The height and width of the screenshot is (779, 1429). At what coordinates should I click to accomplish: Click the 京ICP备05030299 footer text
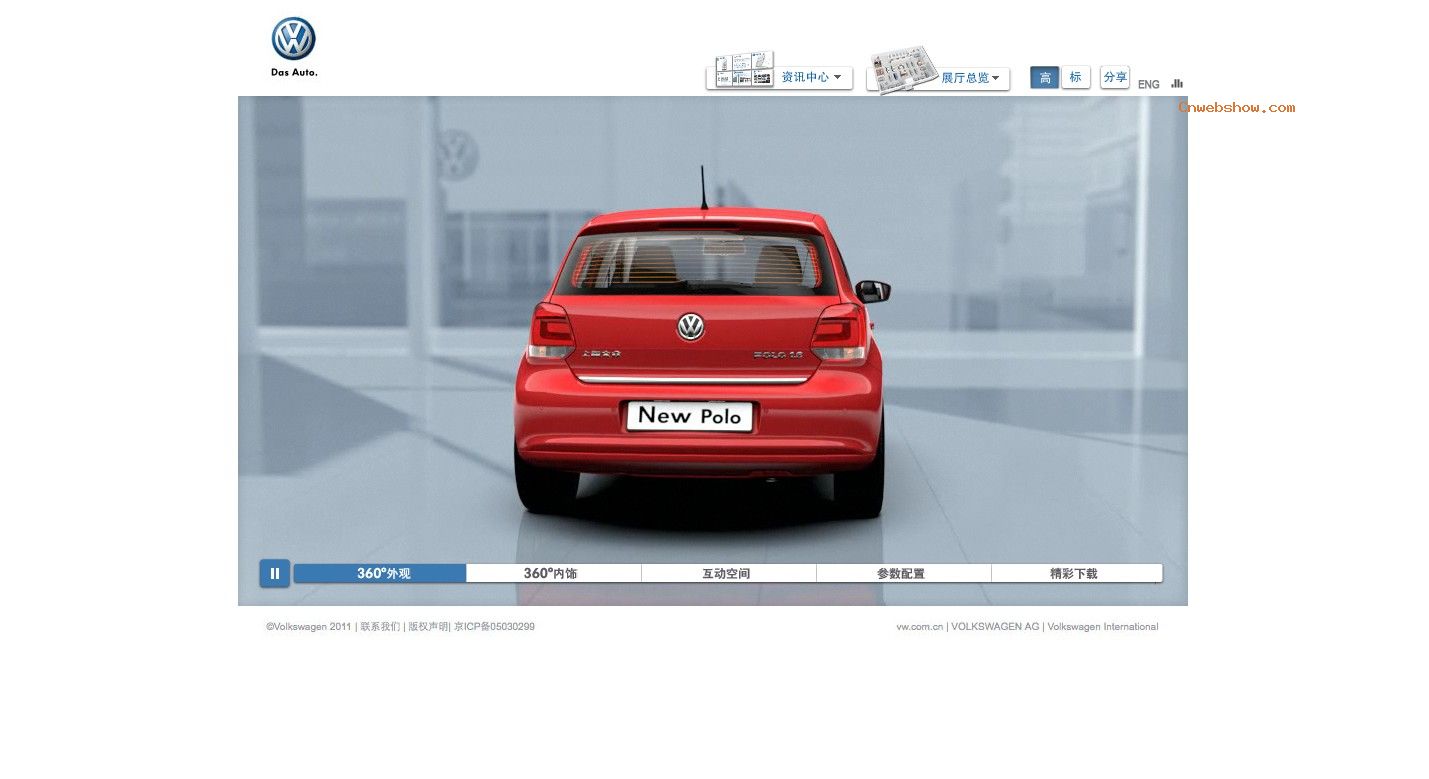pyautogui.click(x=495, y=627)
